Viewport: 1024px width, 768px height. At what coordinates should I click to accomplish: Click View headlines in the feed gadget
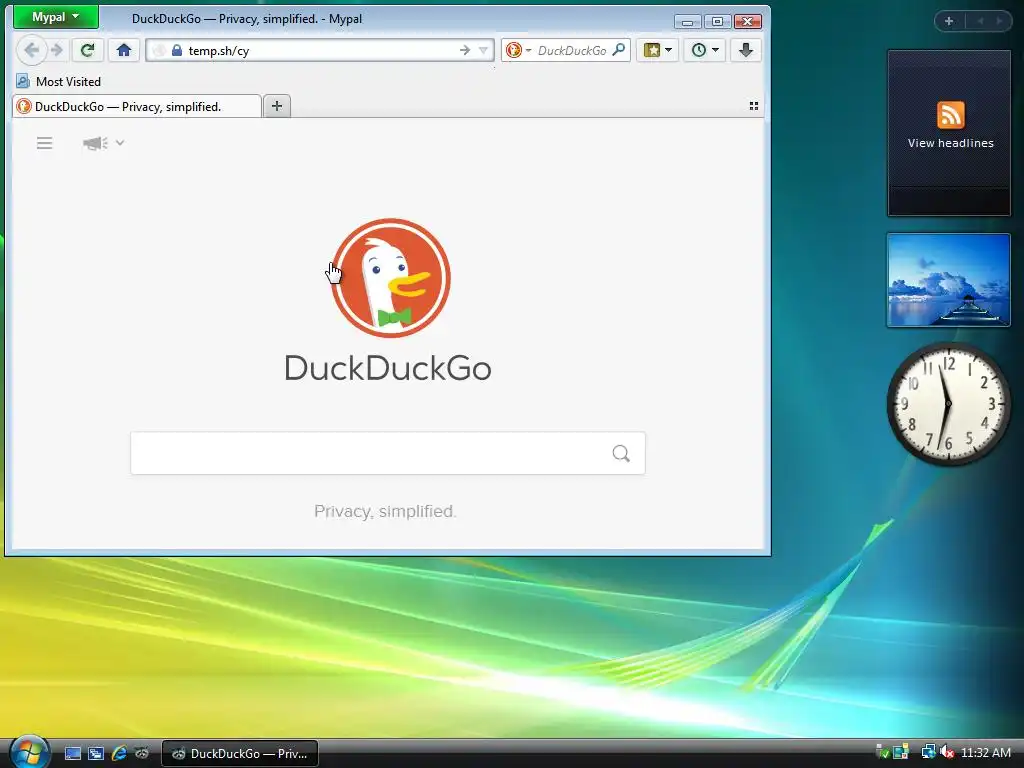951,143
